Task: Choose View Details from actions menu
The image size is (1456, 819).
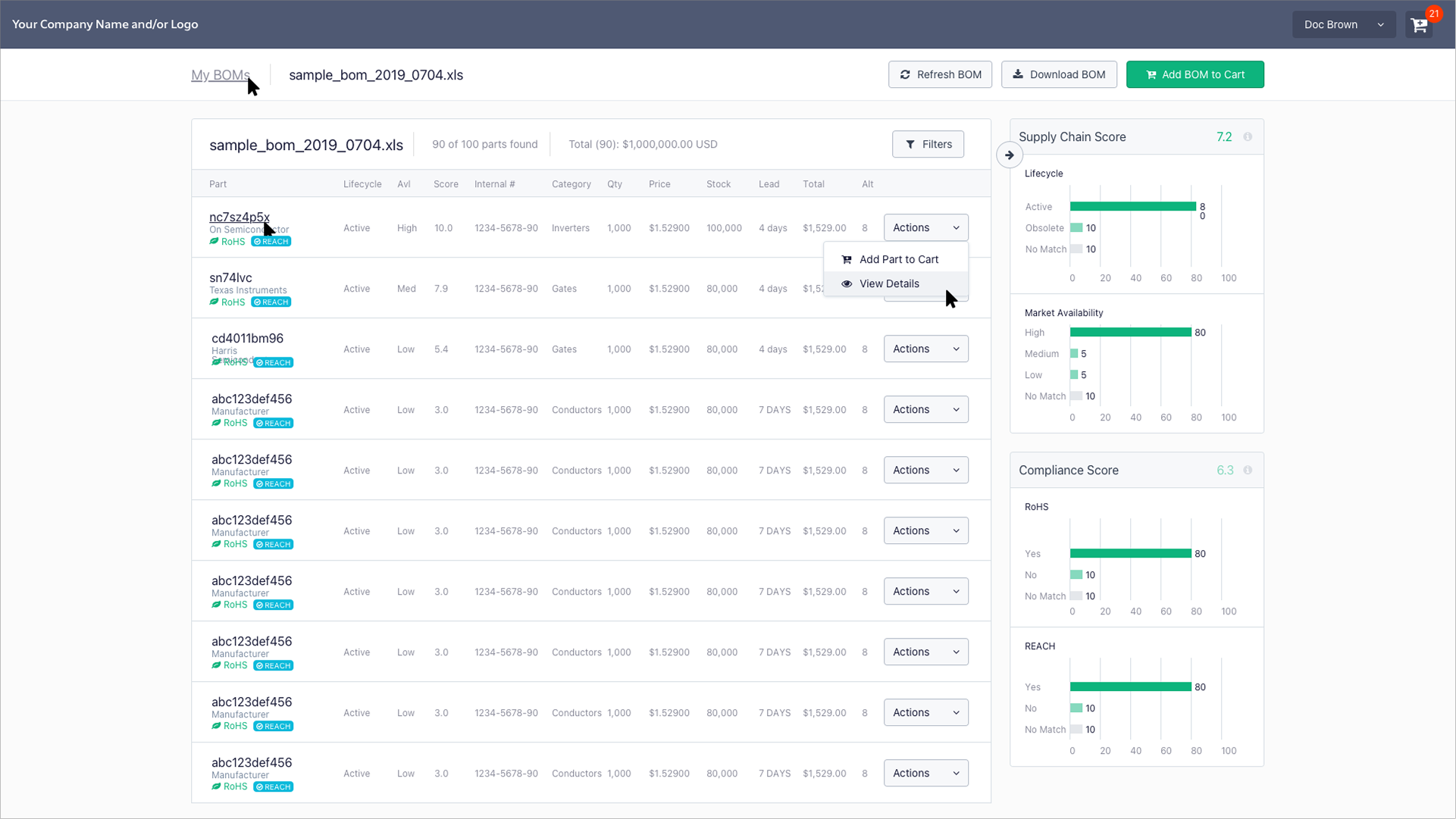Action: [x=888, y=284]
